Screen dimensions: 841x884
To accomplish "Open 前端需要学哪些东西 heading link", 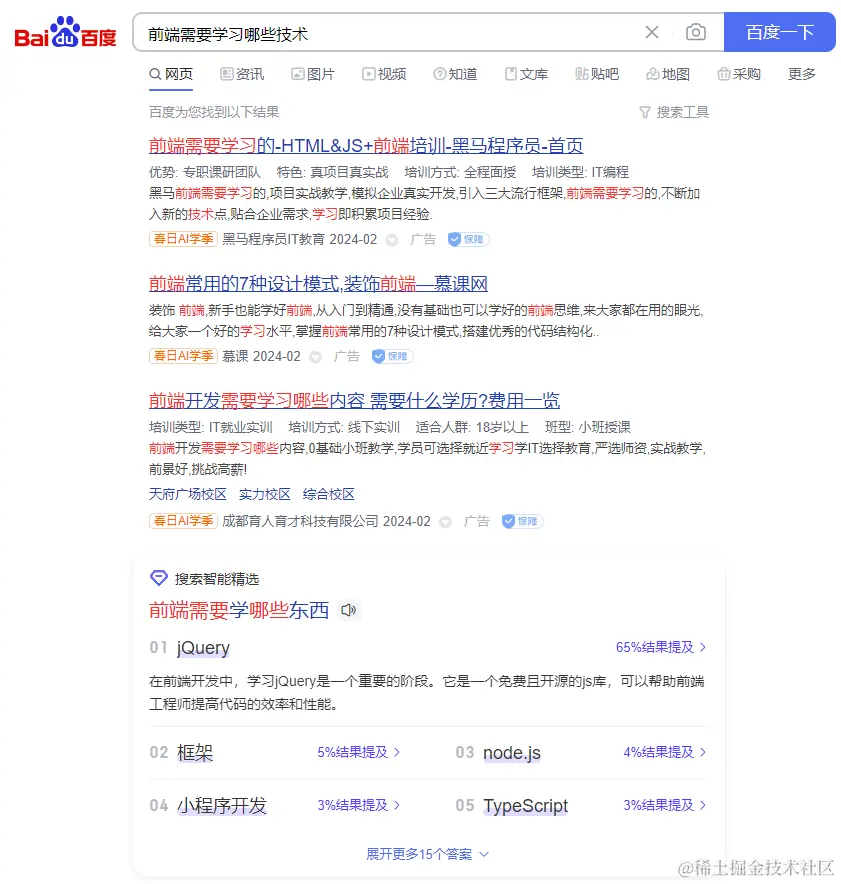I will tap(238, 610).
